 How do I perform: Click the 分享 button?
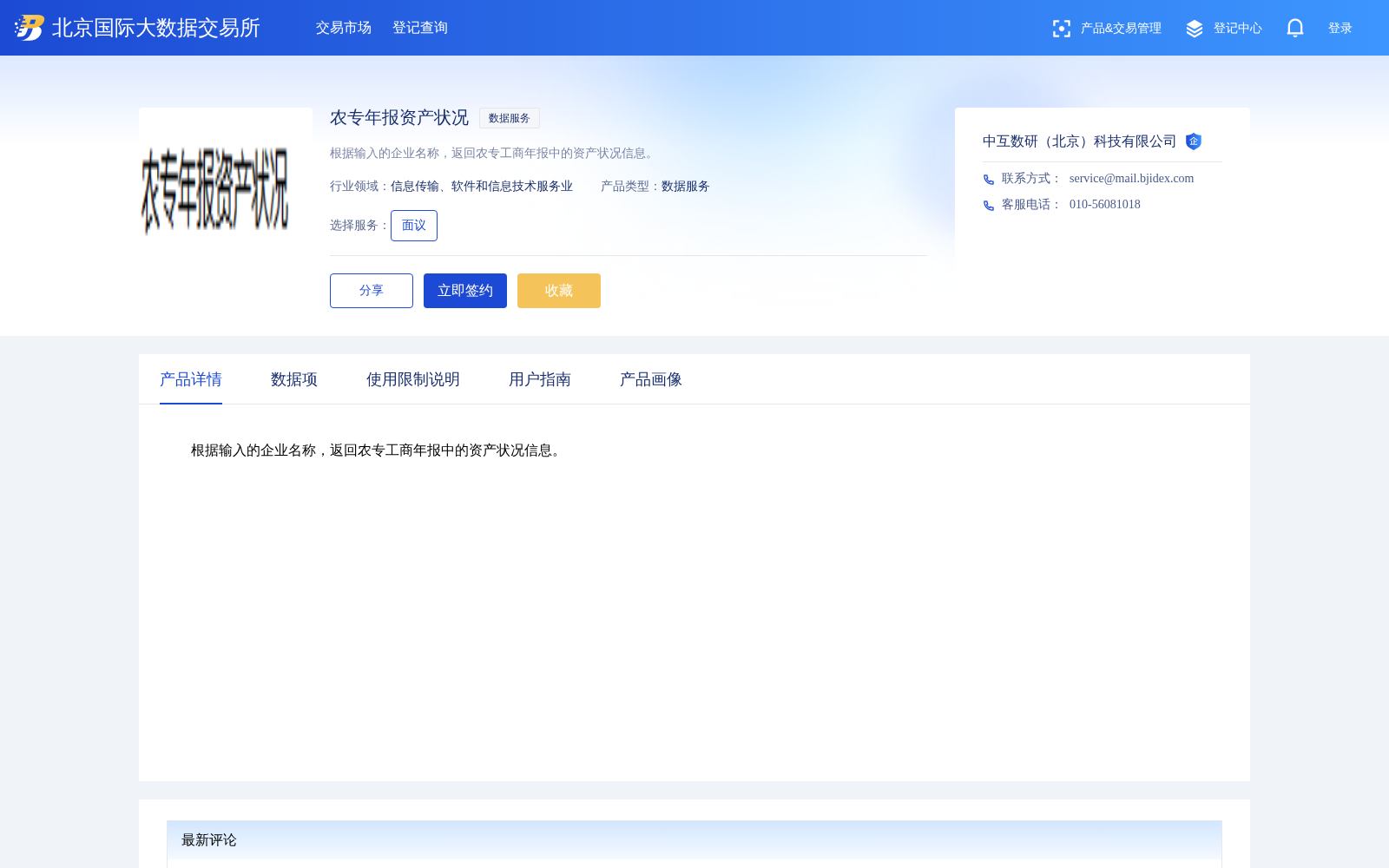(372, 291)
